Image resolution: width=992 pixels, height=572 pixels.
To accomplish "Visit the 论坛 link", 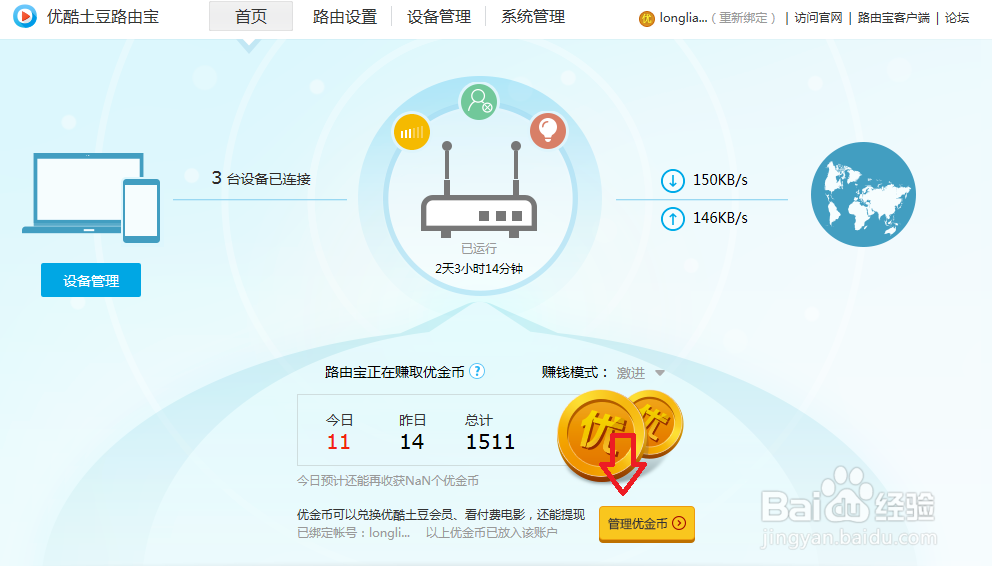I will coord(957,18).
